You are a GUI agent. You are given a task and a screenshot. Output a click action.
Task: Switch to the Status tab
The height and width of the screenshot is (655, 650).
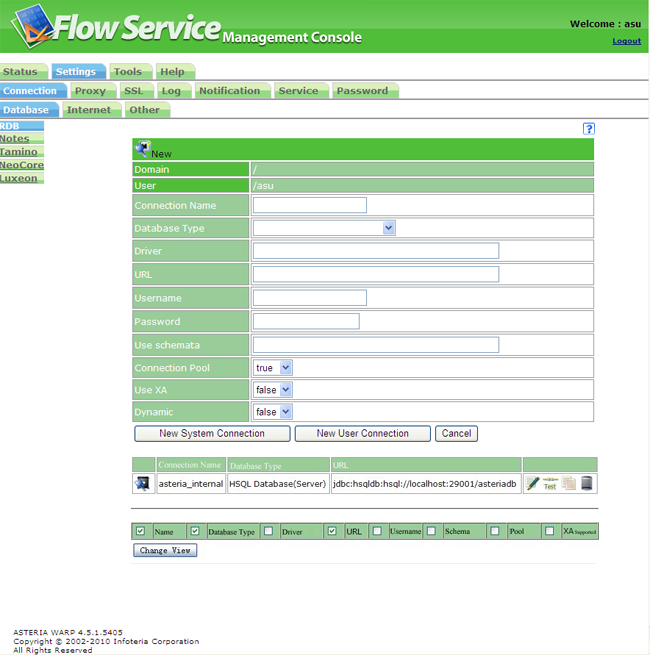pos(20,72)
